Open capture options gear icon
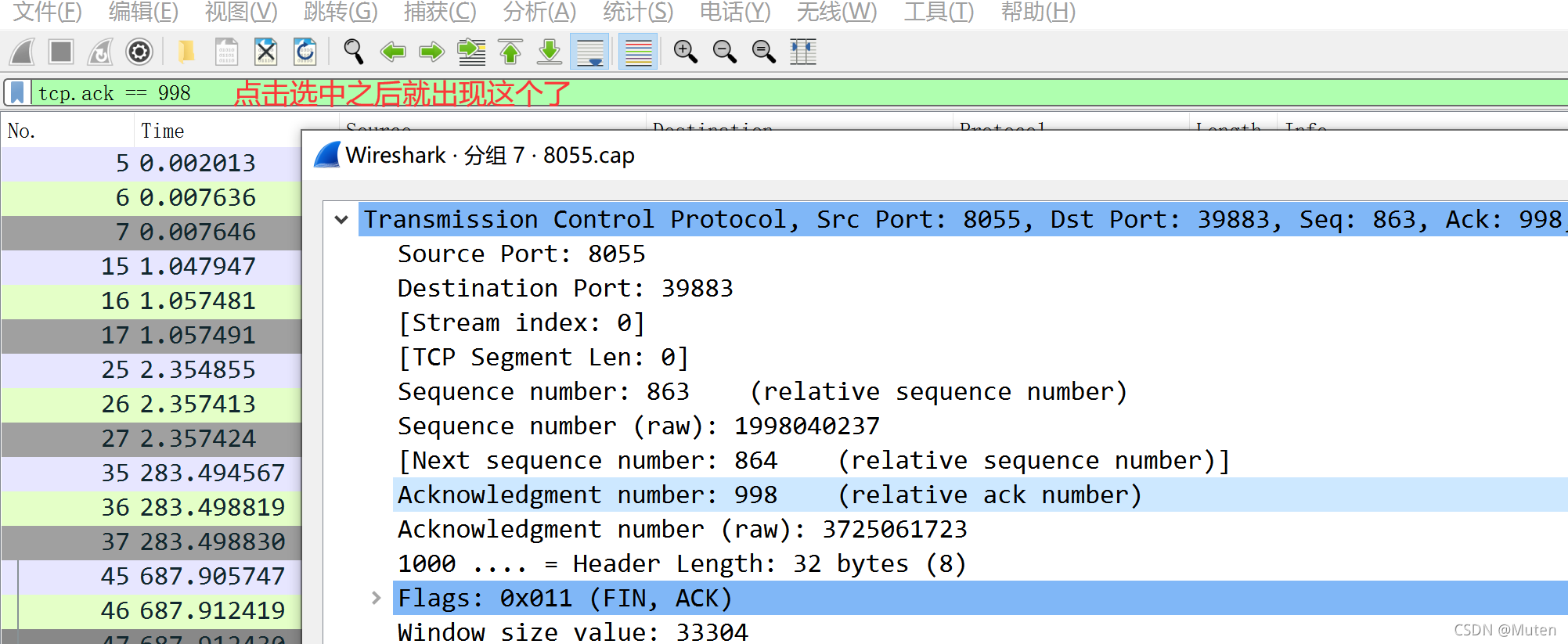1568x644 pixels. pos(139,52)
